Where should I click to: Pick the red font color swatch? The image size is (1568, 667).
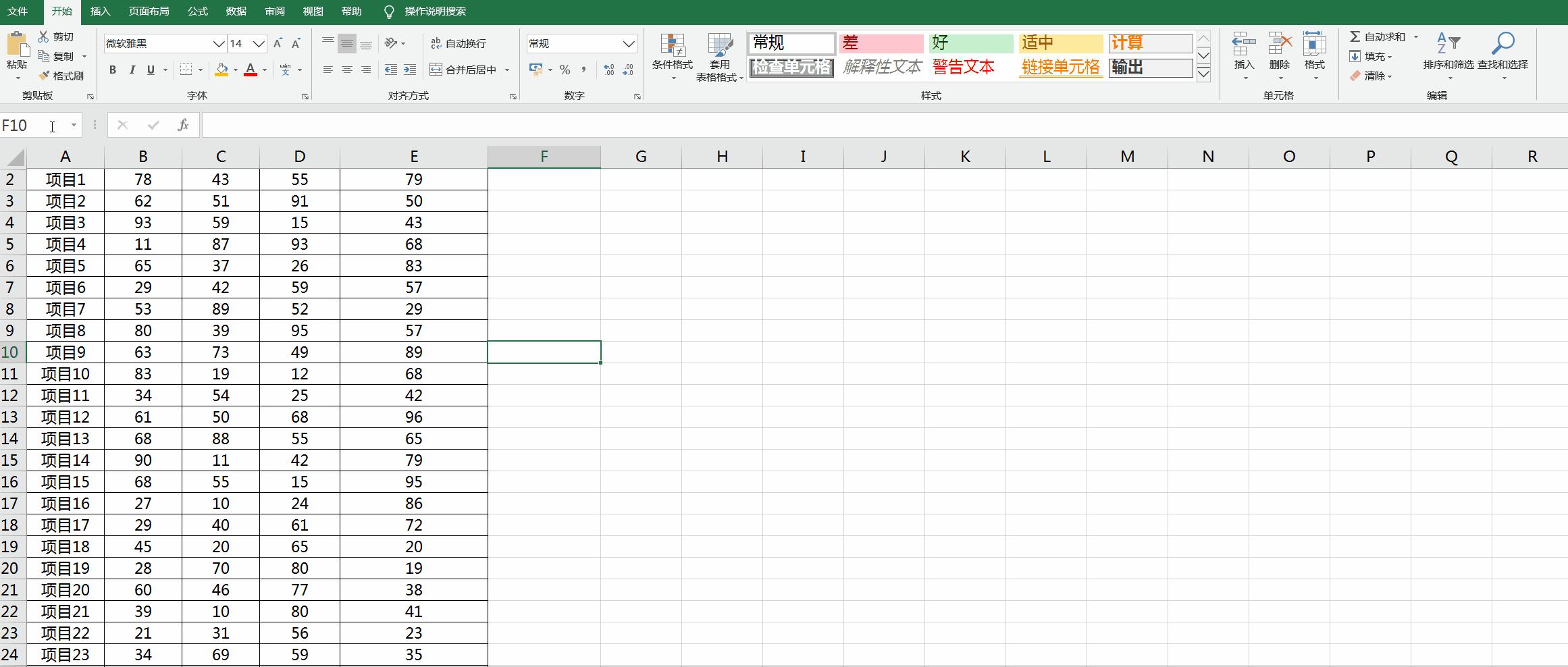251,70
